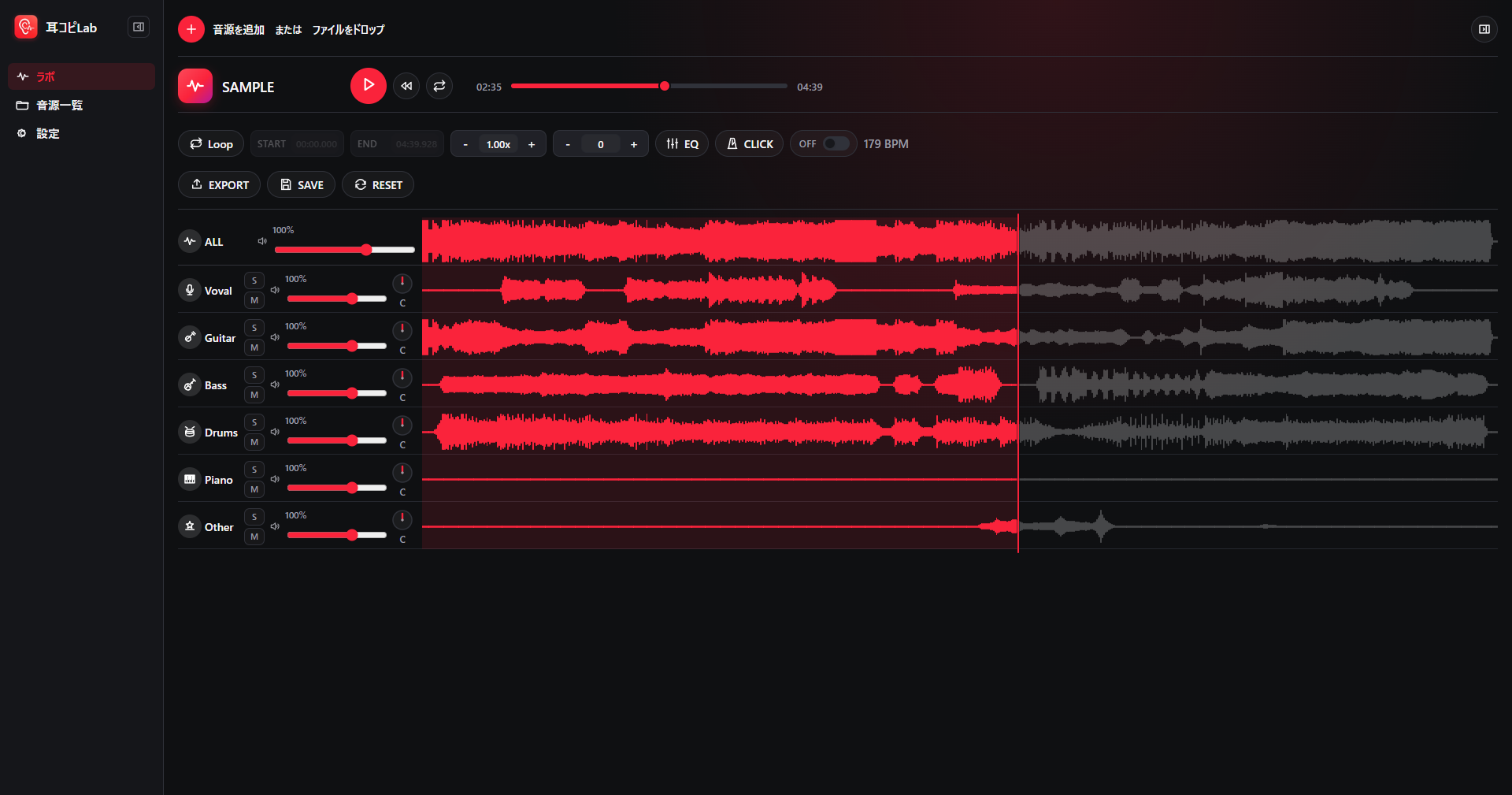
Task: Click the Bass speaker icon
Action: click(x=275, y=384)
